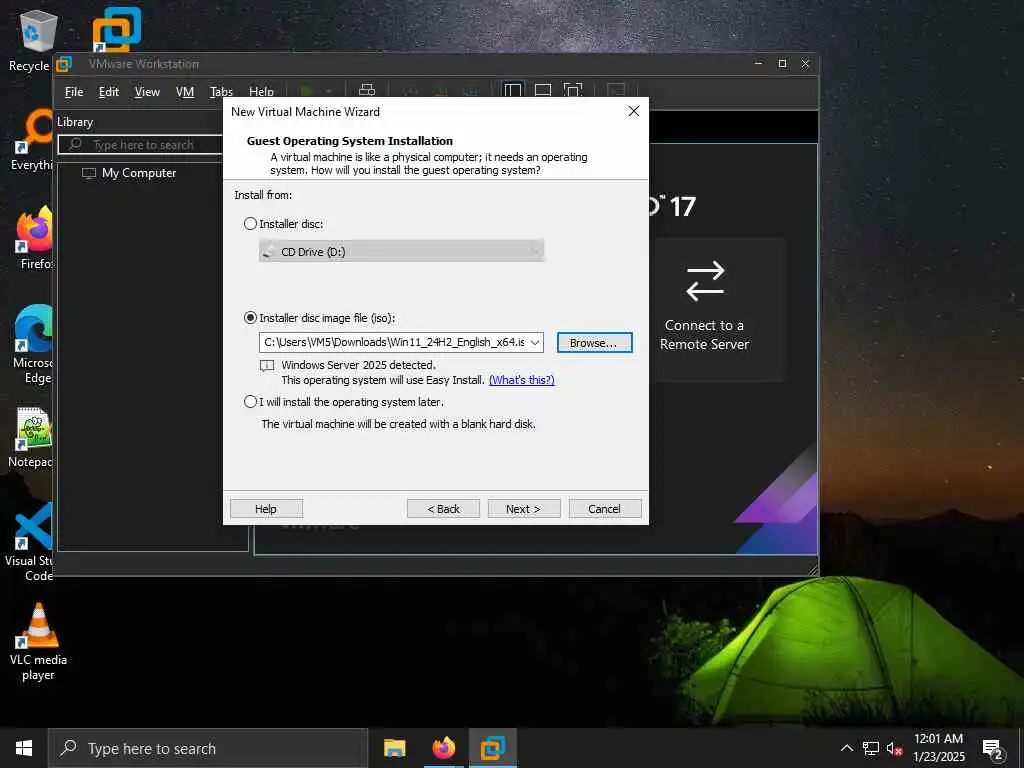
Task: Cancel the New Virtual Machine Wizard
Action: pos(605,509)
